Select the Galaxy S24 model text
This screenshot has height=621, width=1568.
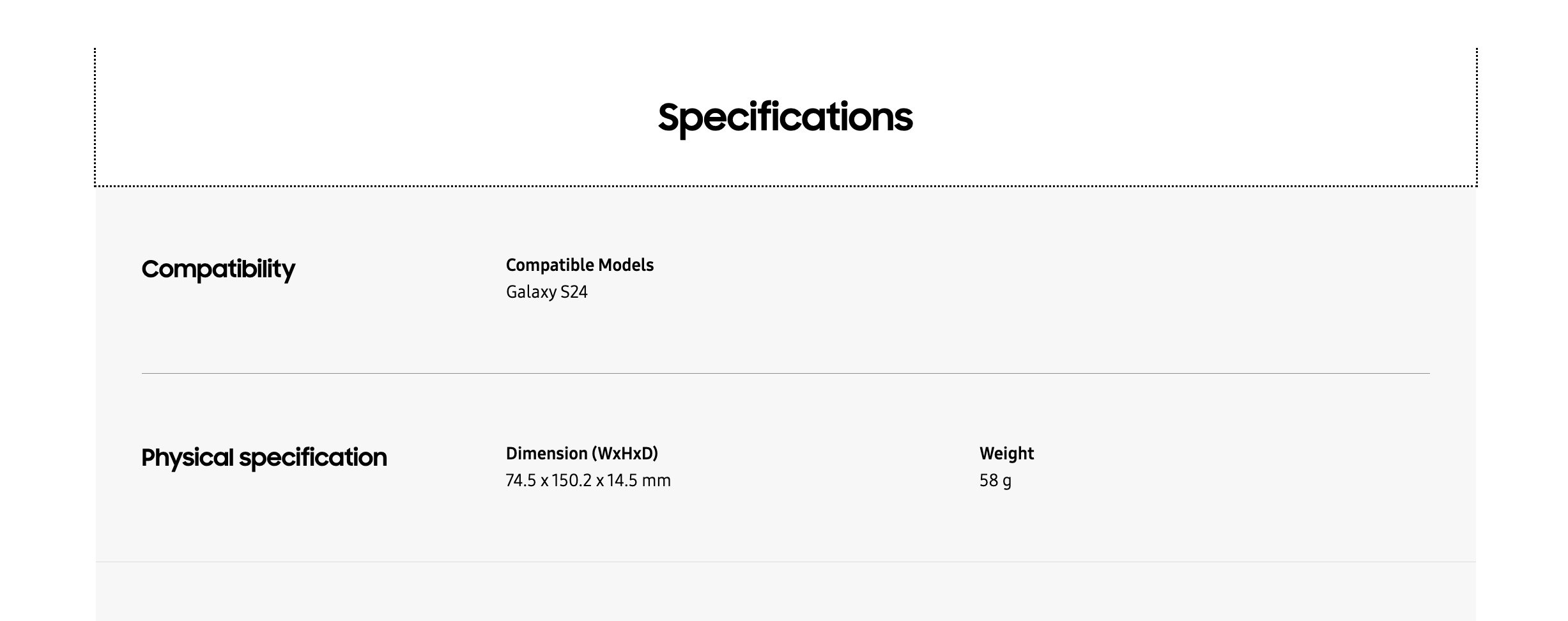(x=546, y=292)
